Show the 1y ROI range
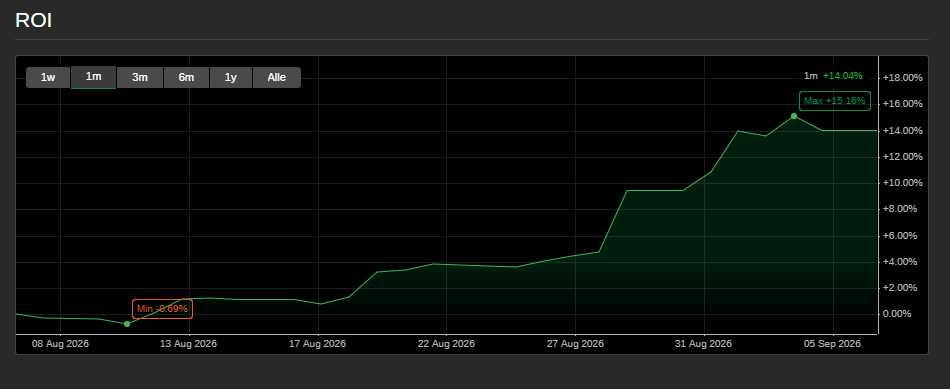 [x=231, y=78]
